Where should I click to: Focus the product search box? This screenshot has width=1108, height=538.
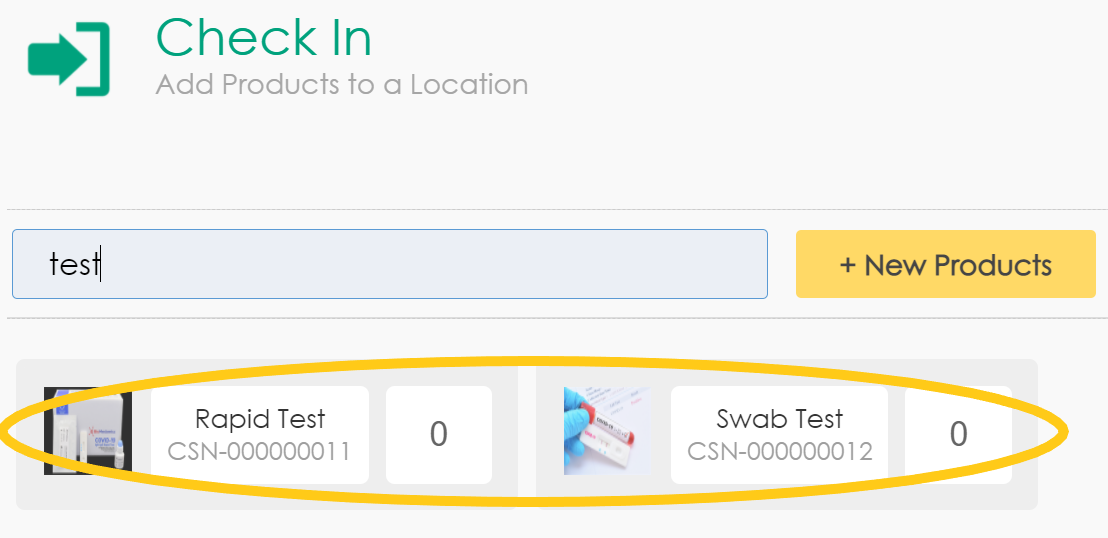coord(389,264)
